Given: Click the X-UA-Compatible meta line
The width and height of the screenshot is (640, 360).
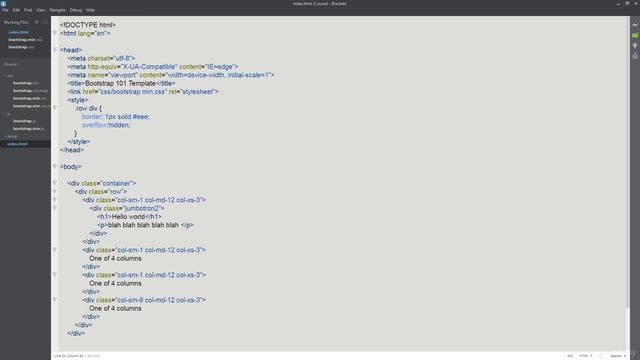Looking at the screenshot, I should (x=153, y=67).
